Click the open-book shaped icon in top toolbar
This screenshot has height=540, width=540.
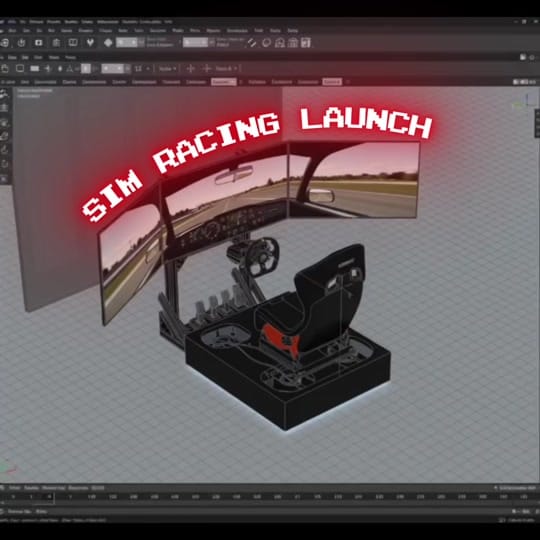point(73,42)
